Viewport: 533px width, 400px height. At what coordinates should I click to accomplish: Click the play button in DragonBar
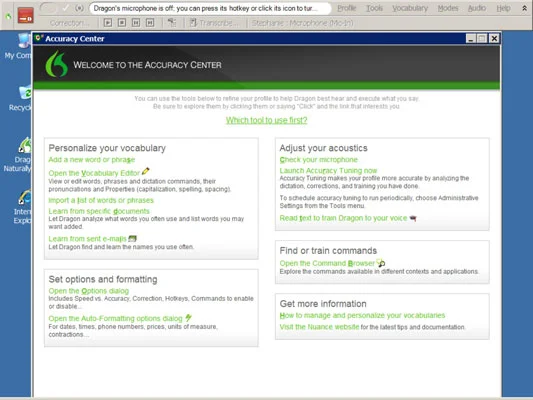pyautogui.click(x=108, y=23)
